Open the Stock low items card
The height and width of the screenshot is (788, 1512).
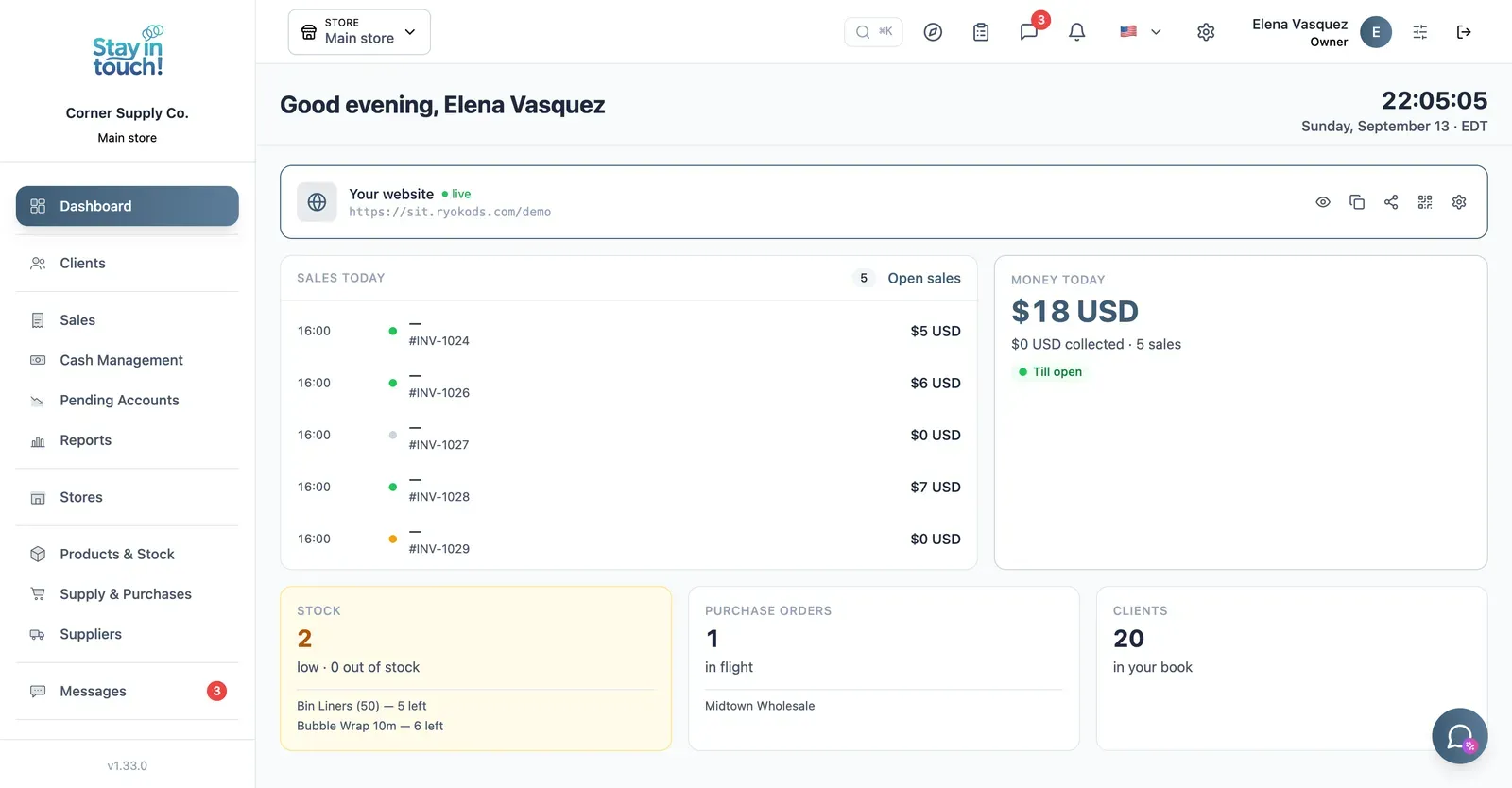pos(475,669)
